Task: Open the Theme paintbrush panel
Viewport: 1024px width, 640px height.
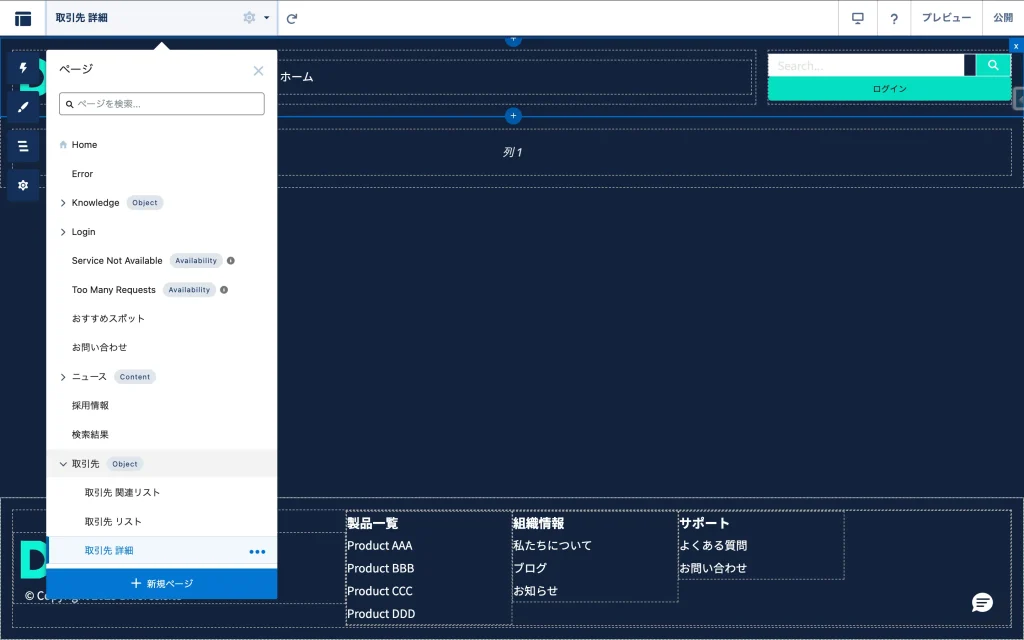Action: (x=23, y=107)
